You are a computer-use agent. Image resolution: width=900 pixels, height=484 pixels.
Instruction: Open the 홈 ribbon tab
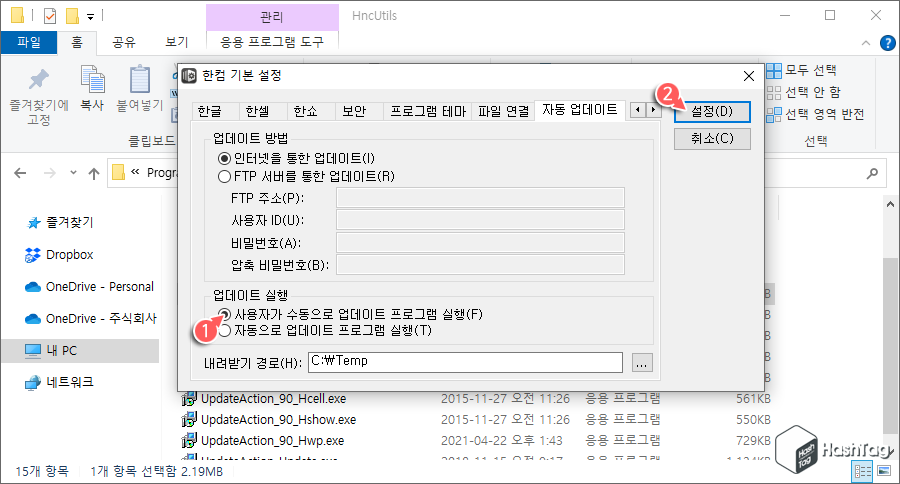[x=76, y=42]
